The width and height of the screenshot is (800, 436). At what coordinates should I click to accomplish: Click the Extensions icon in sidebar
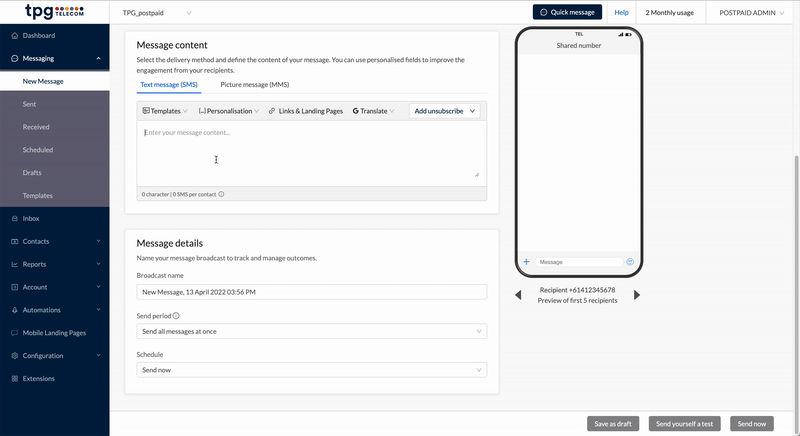14,379
